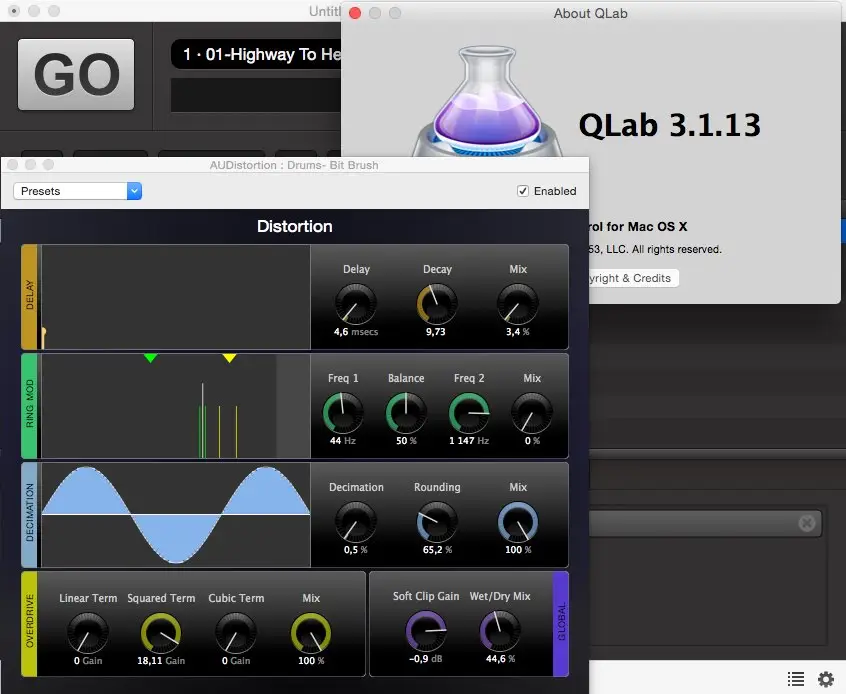846x694 pixels.
Task: Click the GO button in QLab
Action: tap(76, 74)
